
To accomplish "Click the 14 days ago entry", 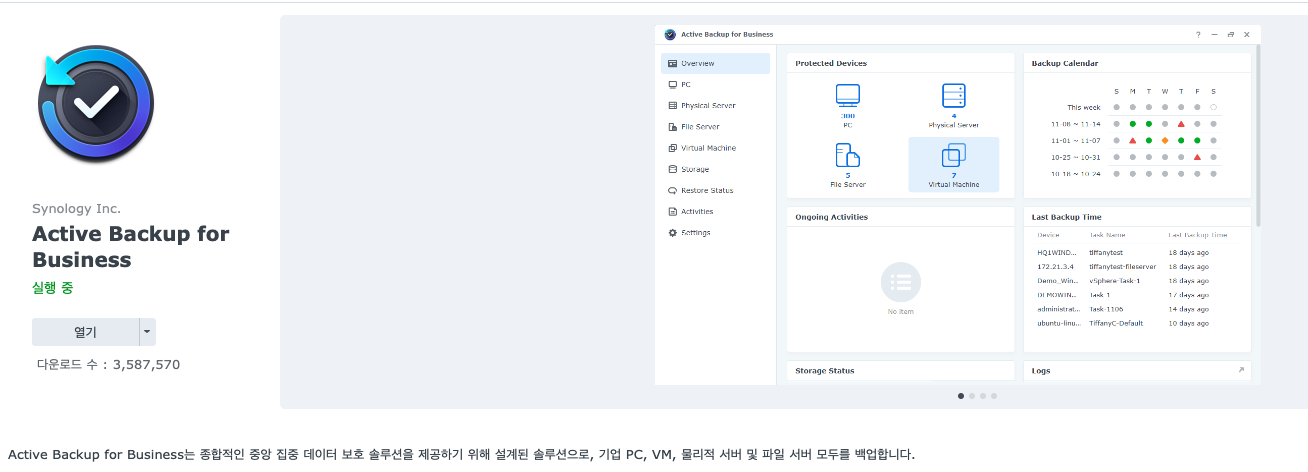I will tap(1188, 309).
